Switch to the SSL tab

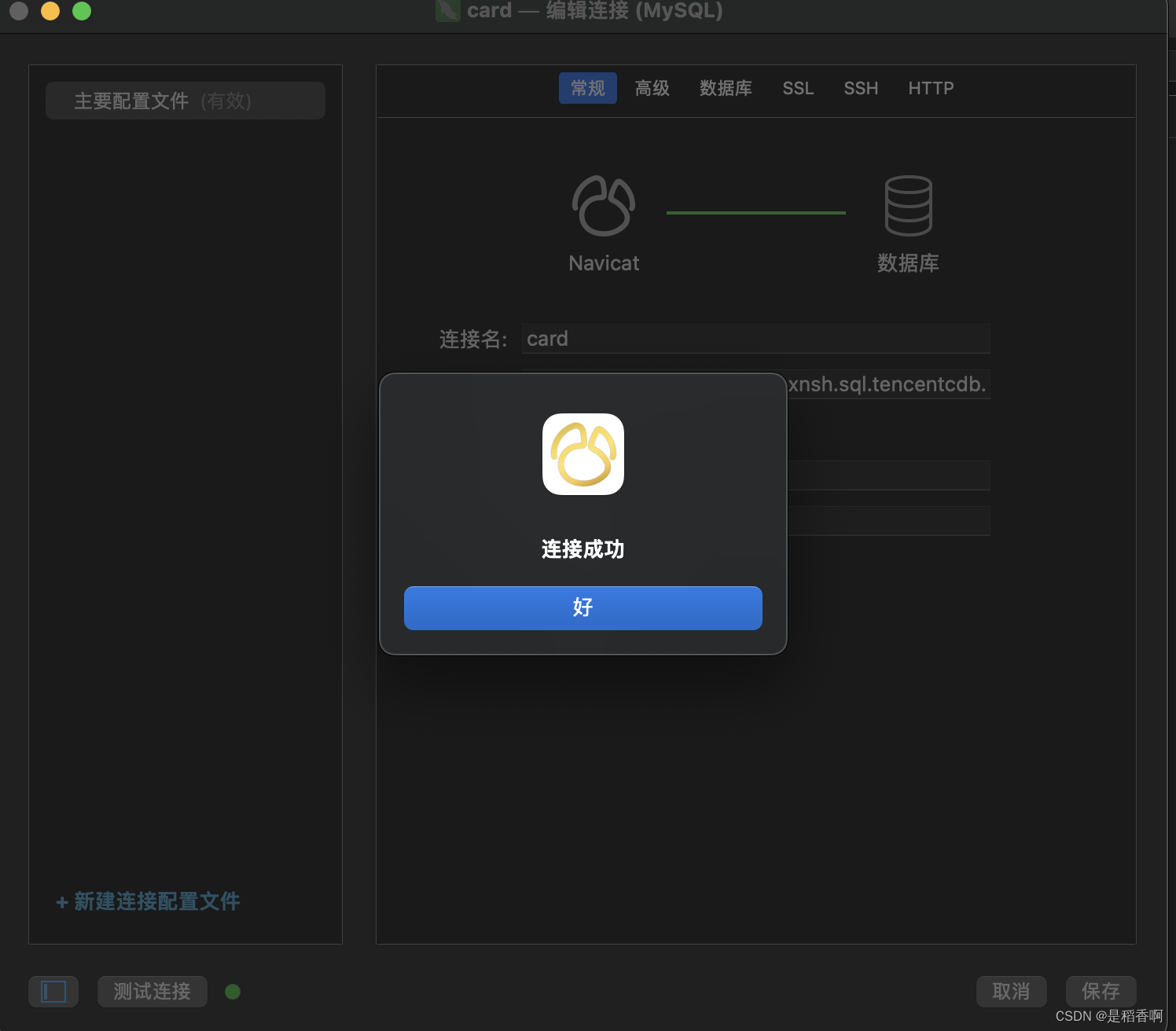click(798, 88)
